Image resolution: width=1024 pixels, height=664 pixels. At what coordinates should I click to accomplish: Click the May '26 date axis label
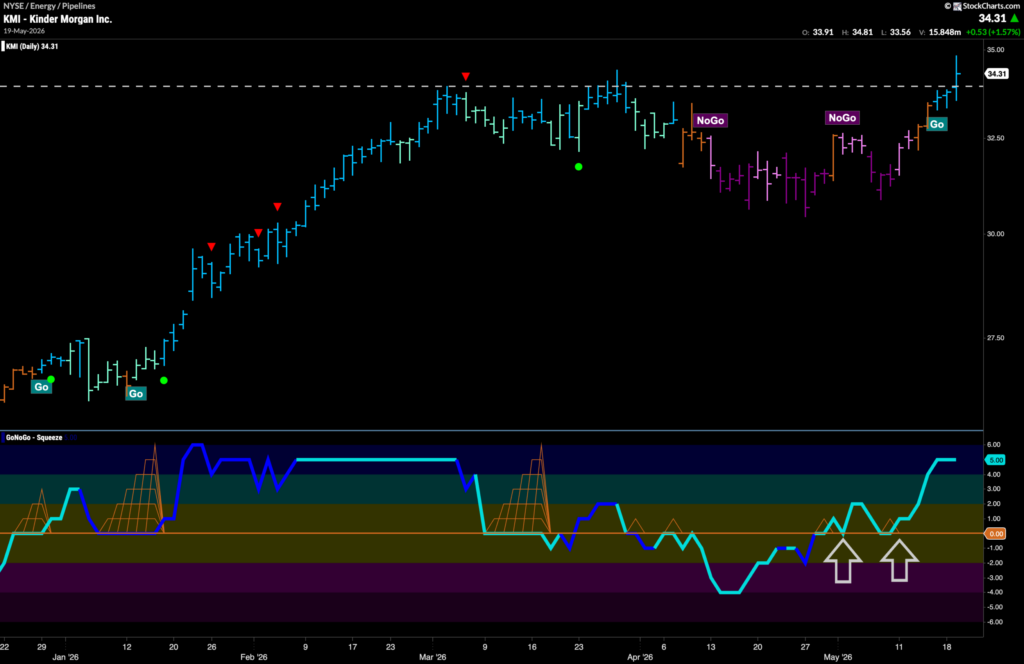click(838, 657)
